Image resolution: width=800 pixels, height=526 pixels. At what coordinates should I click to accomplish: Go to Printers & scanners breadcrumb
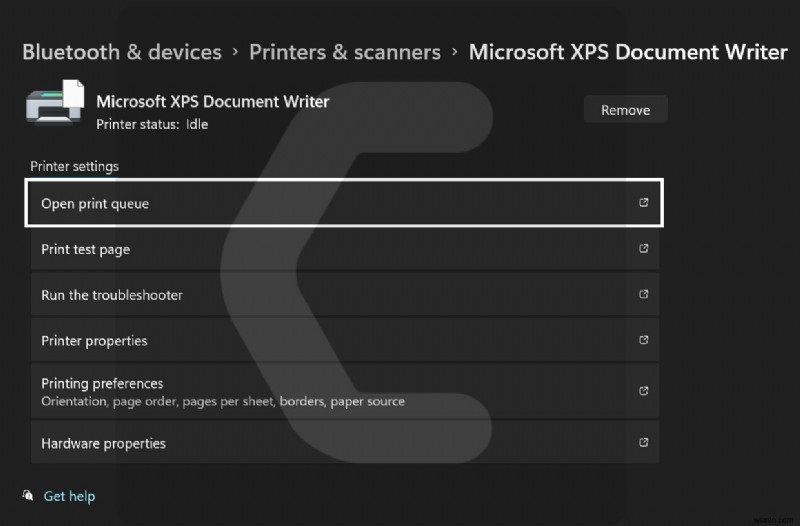point(345,52)
